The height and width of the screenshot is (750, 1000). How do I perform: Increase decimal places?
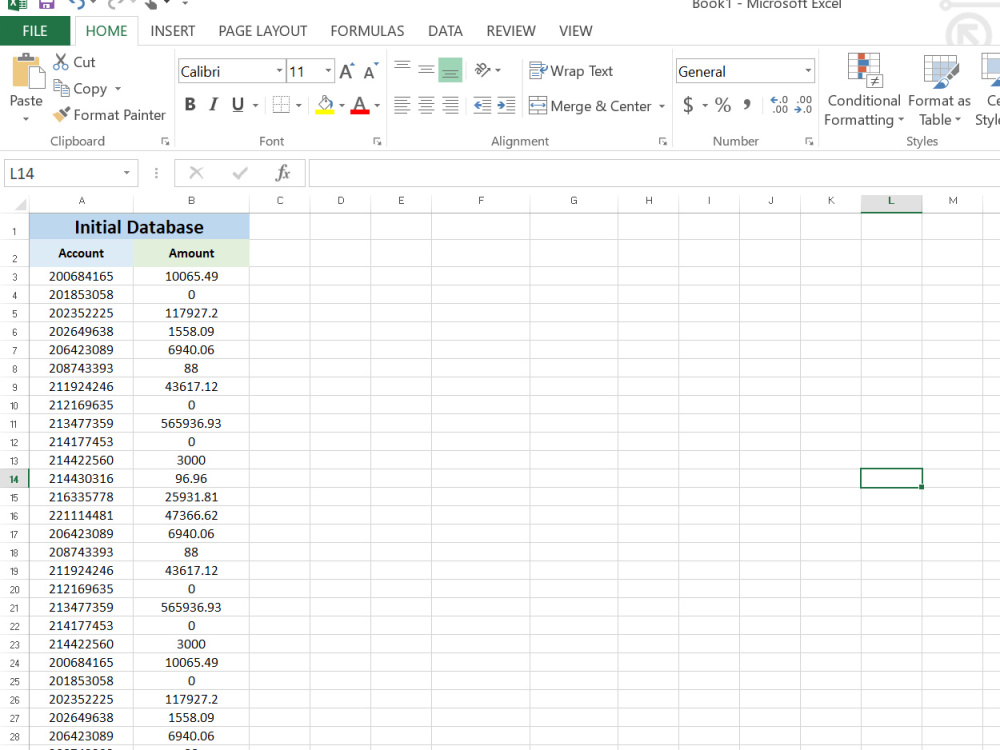click(779, 105)
